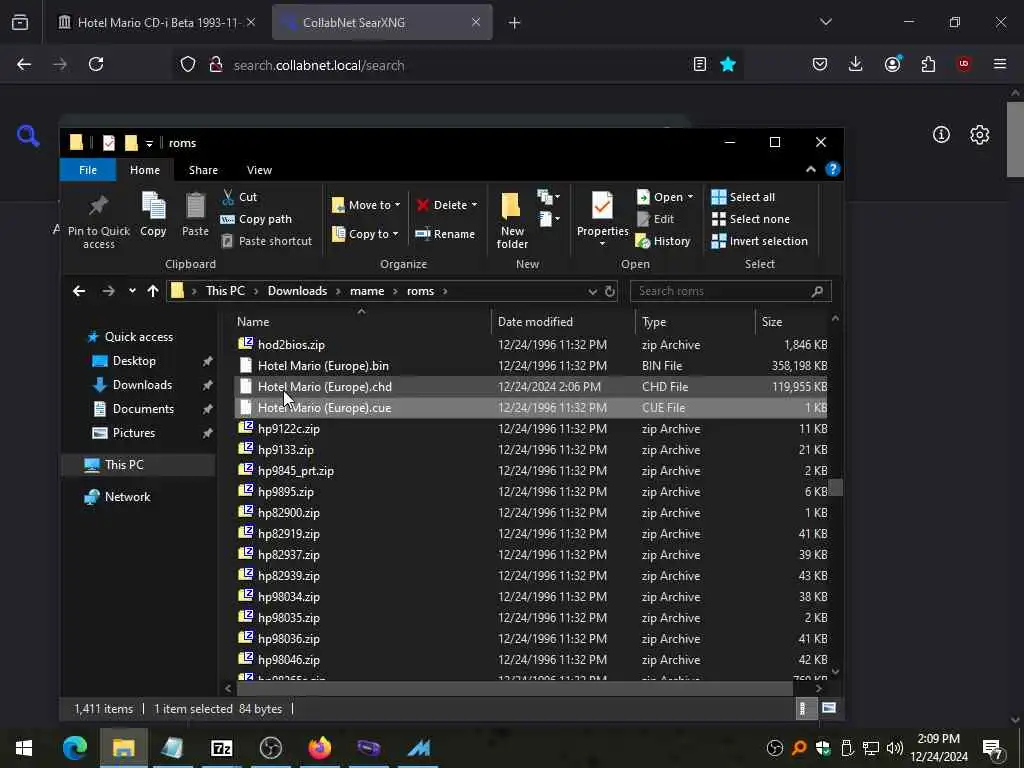
Task: Switch to the Share ribbon tab
Action: [203, 170]
